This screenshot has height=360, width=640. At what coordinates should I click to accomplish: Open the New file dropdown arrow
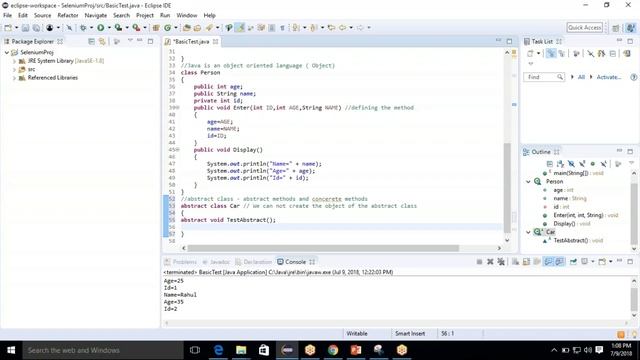[x=16, y=28]
